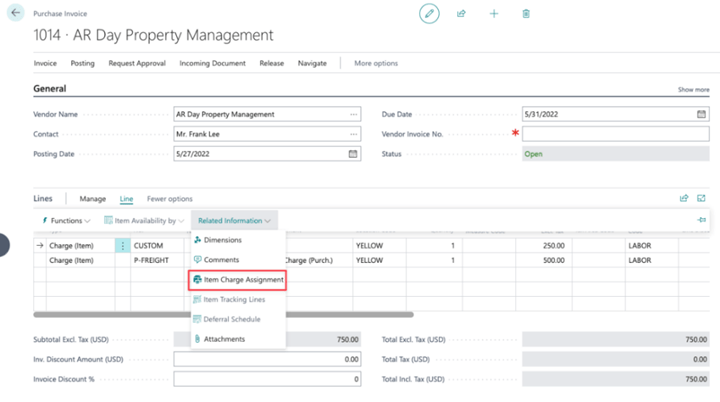Open the Posting menu tab
Viewport: 720px width, 402px height.
(x=82, y=63)
